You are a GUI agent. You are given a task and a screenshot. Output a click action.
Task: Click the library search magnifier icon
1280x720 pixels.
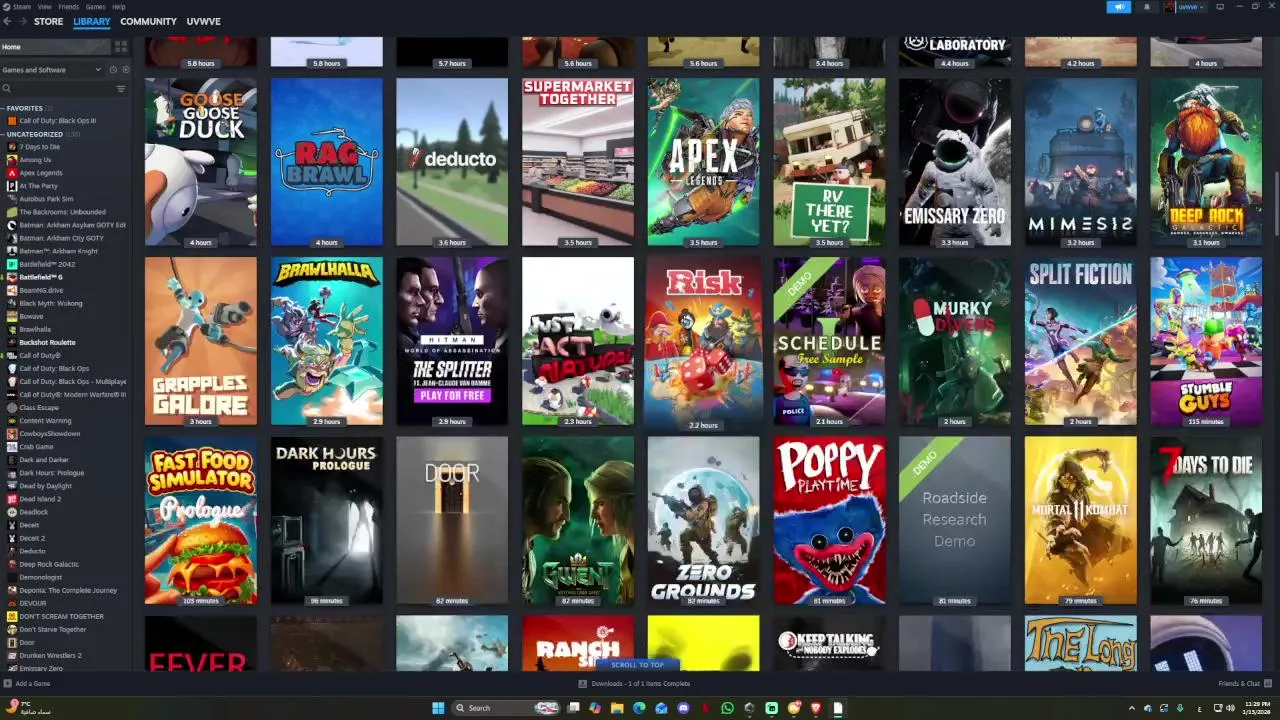[7, 89]
